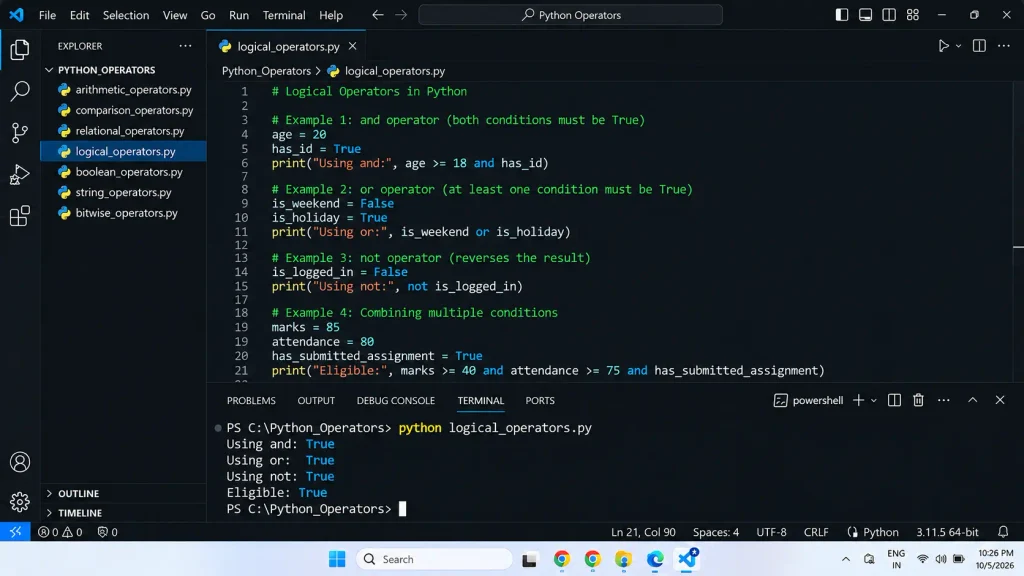
Task: Switch to the TERMINAL panel tab
Action: [x=480, y=400]
